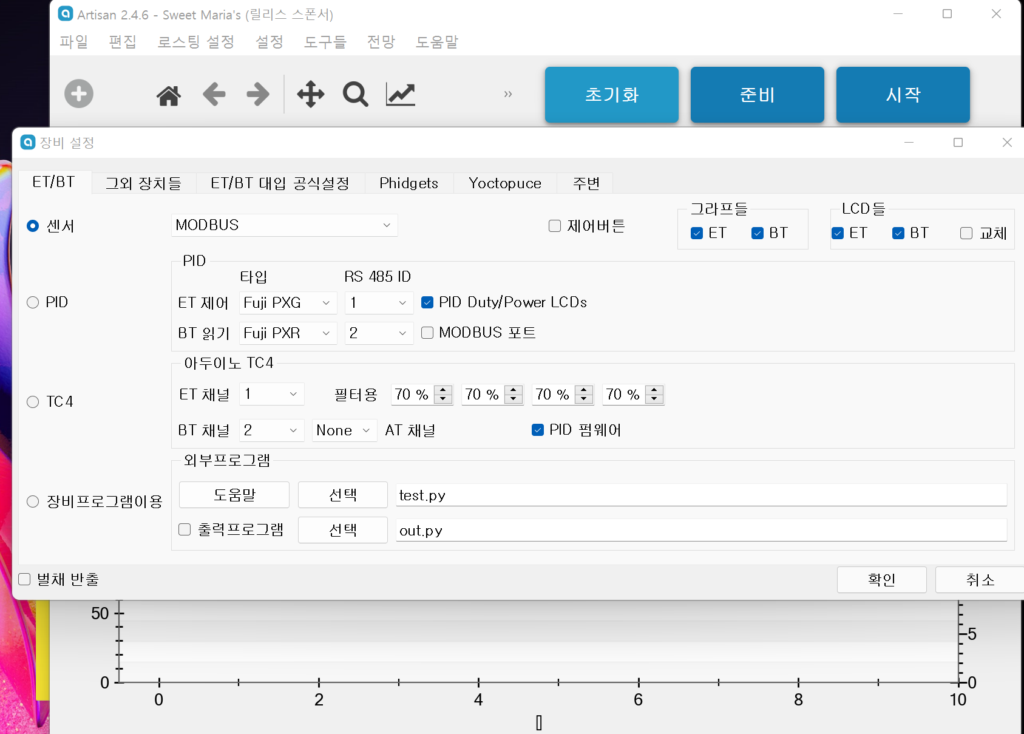Click the forward navigation arrow icon
The height and width of the screenshot is (734, 1024).
point(257,94)
